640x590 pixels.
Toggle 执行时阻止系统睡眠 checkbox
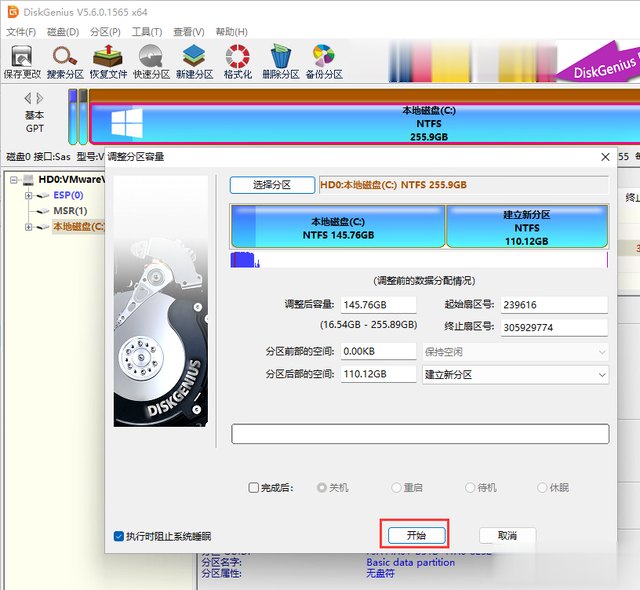118,536
